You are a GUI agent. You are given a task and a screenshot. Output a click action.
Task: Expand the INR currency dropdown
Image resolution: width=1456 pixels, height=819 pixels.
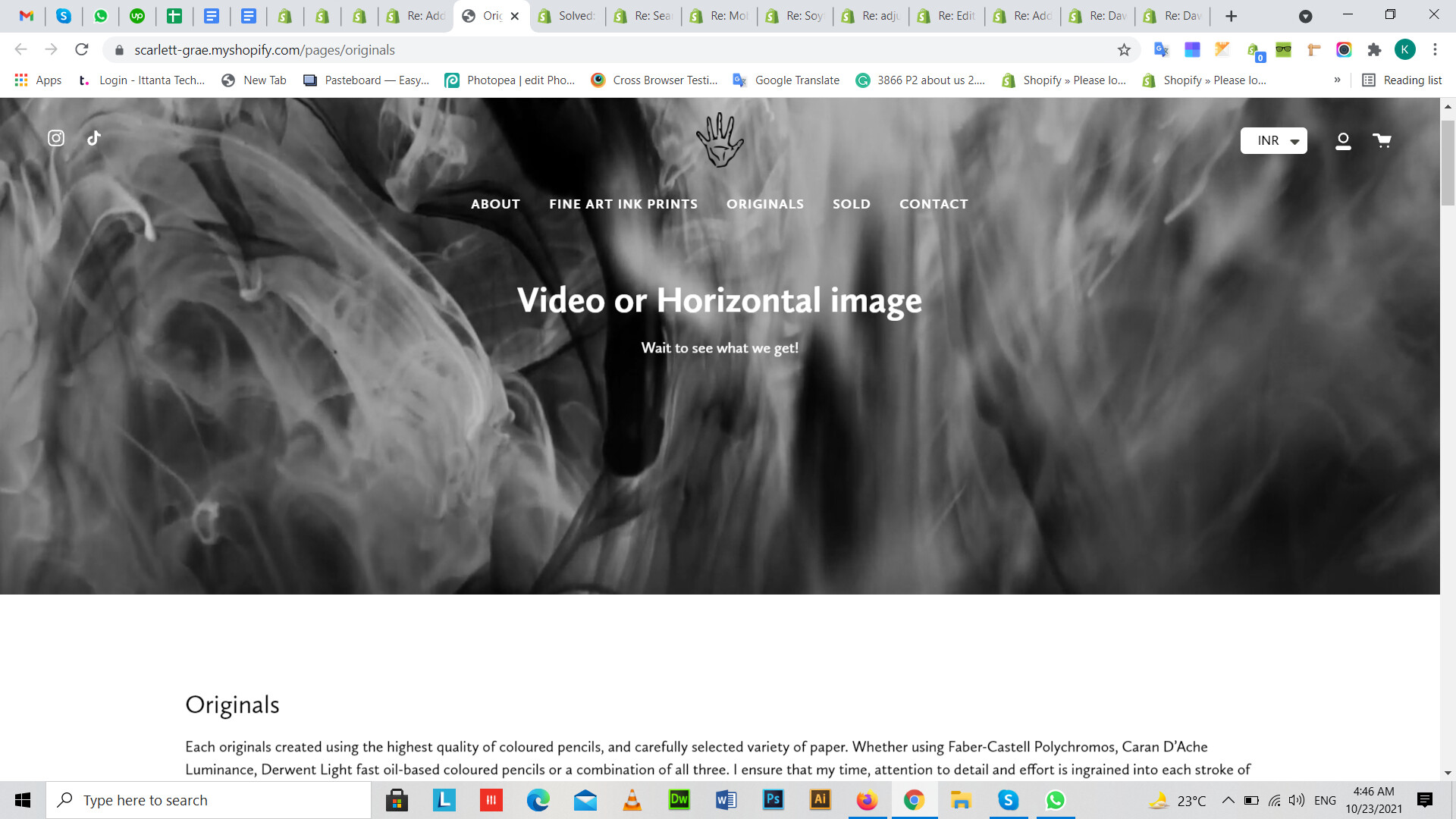pos(1274,141)
